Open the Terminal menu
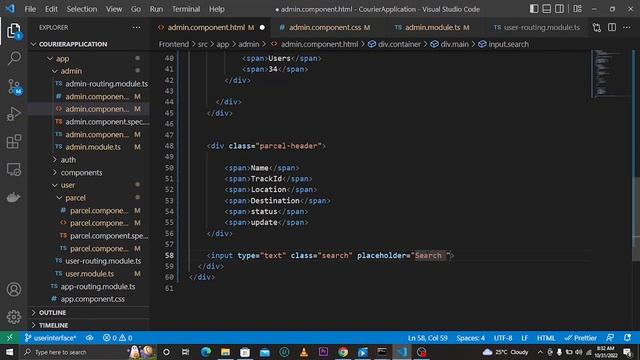The height and width of the screenshot is (360, 640). point(186,9)
